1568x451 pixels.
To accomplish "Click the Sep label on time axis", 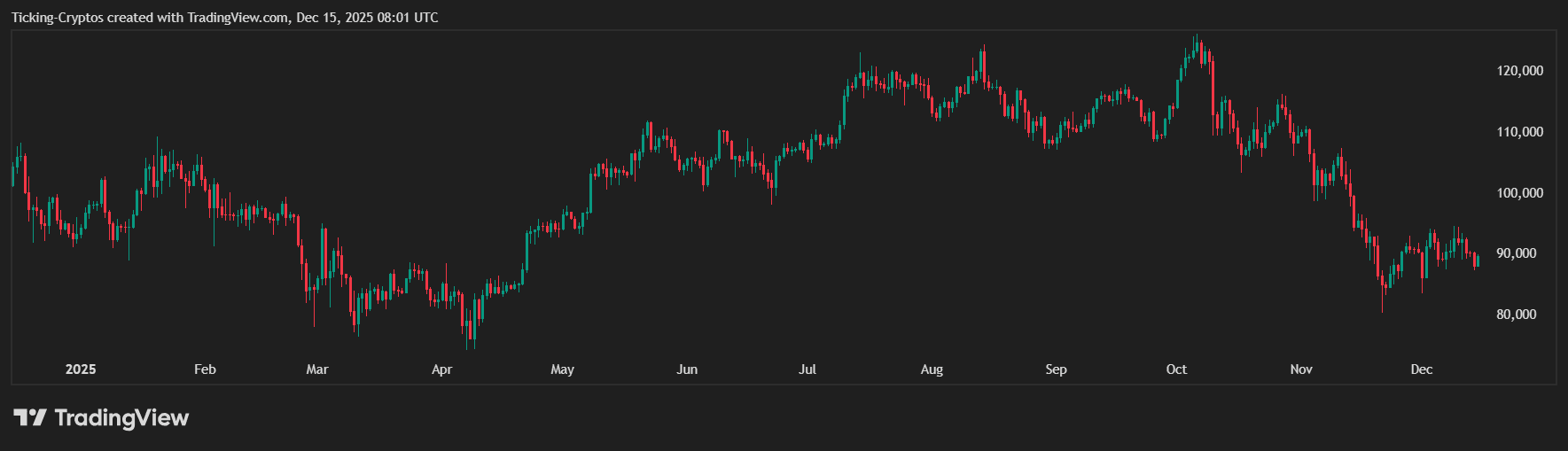I will 1056,369.
